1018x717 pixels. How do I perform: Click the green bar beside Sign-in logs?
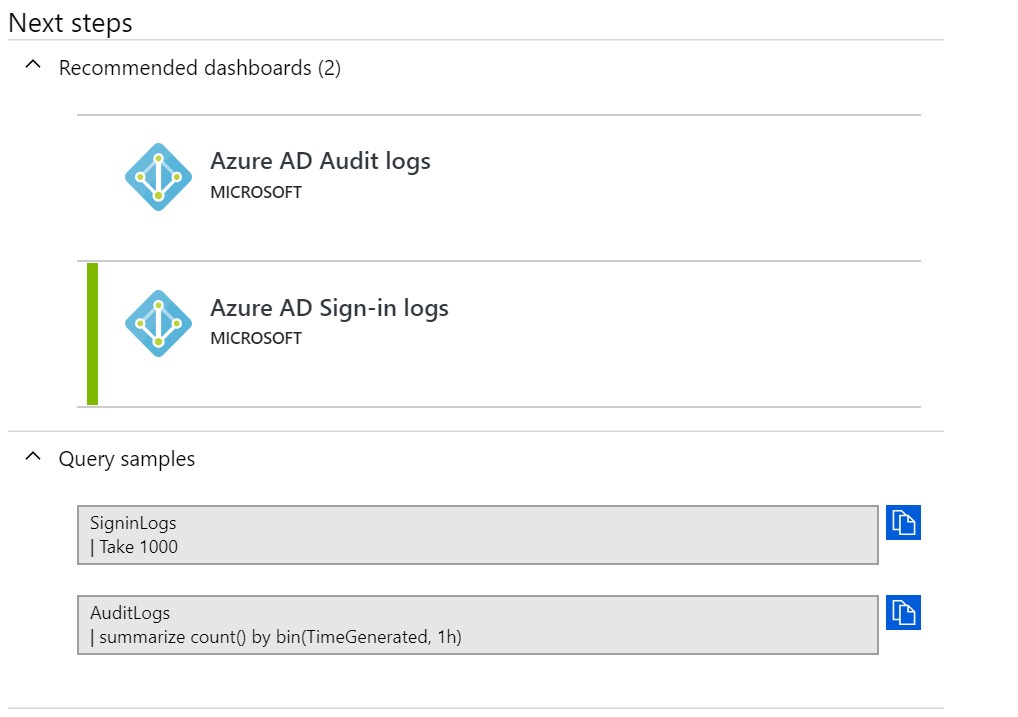(x=92, y=334)
